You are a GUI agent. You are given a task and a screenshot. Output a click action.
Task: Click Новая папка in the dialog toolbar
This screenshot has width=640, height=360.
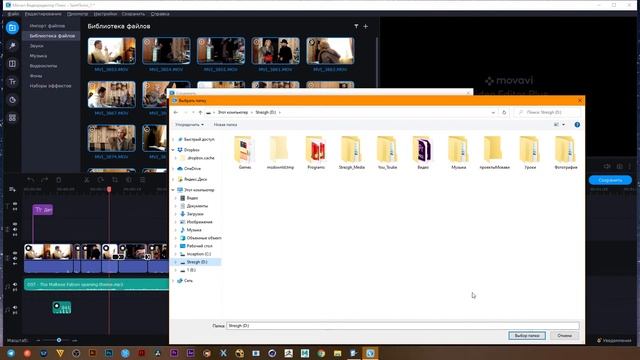click(225, 124)
